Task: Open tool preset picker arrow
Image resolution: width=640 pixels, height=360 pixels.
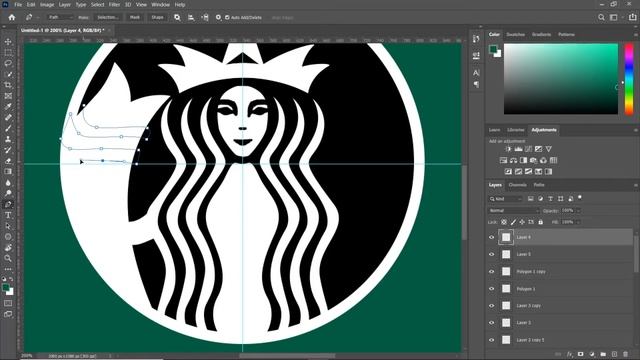Action: point(38,18)
